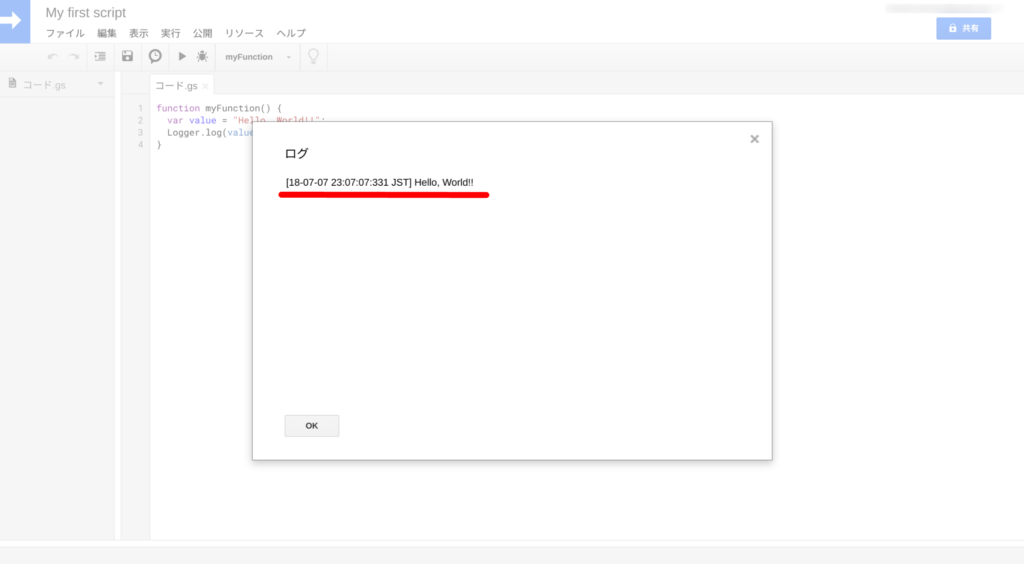The image size is (1024, 564).
Task: Open the 実行 menu
Action: [170, 33]
